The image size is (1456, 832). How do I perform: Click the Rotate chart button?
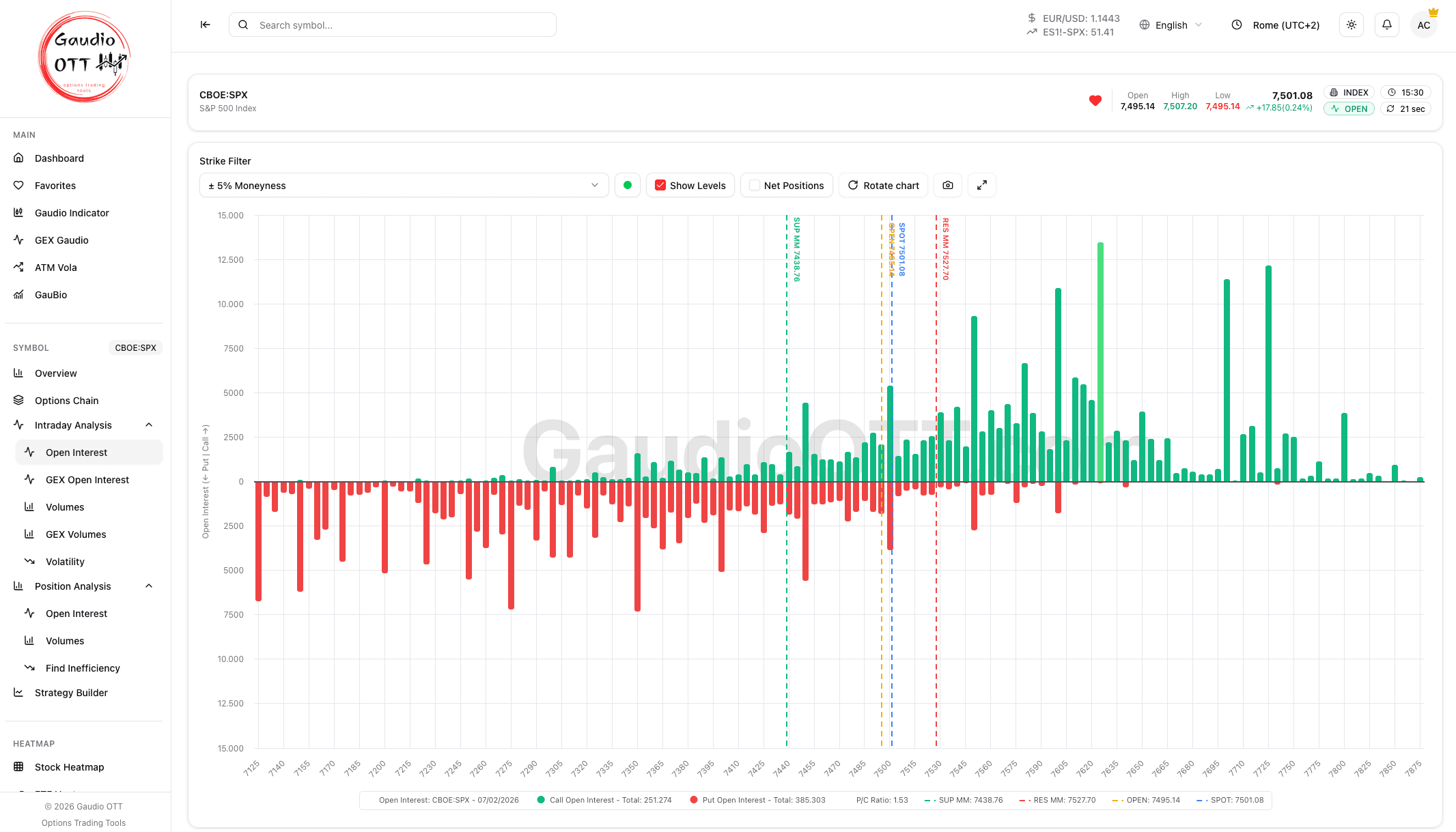[x=883, y=185]
